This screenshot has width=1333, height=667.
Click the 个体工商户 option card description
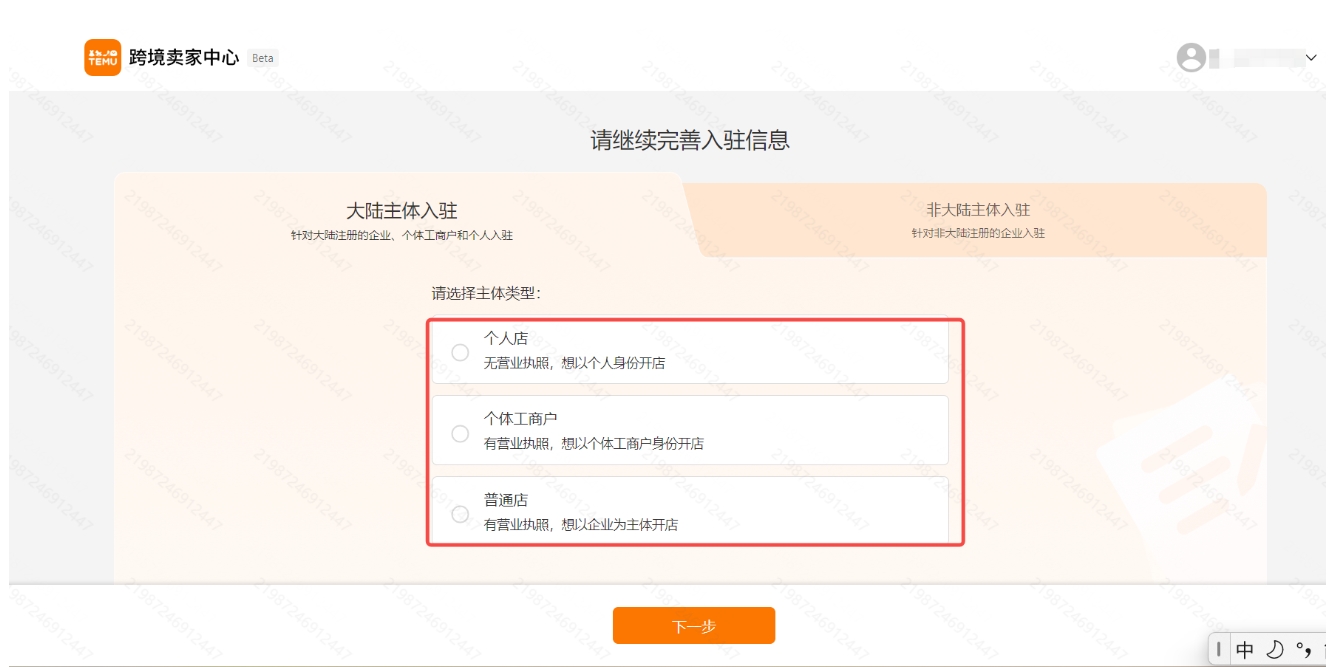[x=594, y=444]
